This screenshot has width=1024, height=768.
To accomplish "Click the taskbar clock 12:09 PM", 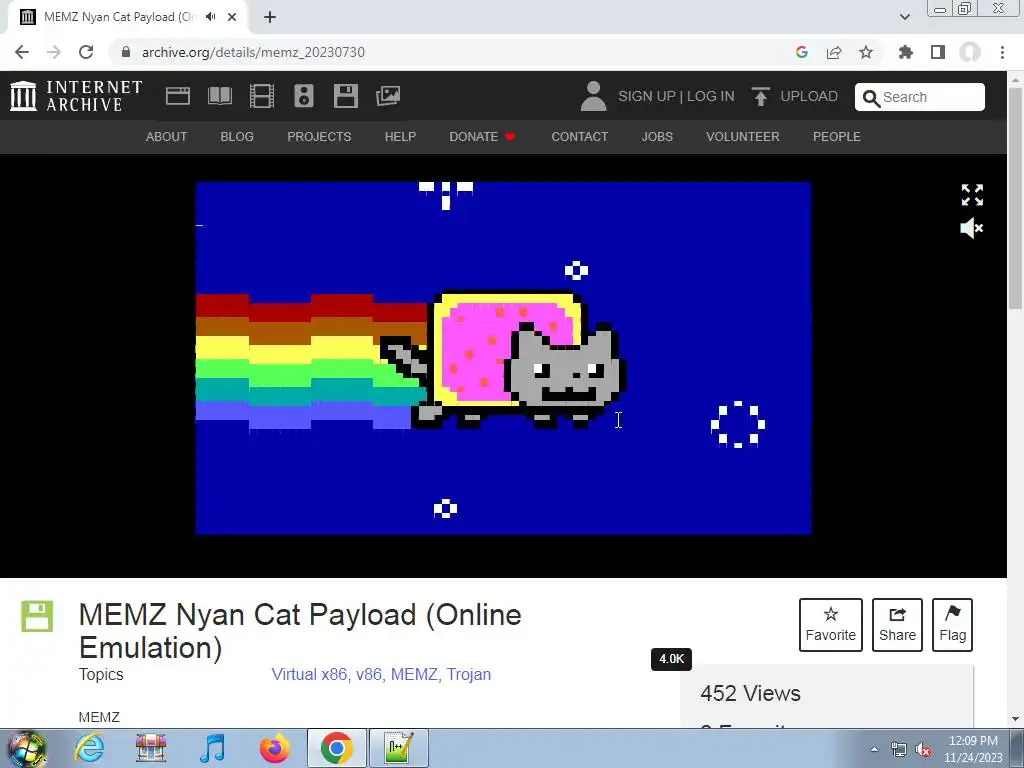I will (x=973, y=741).
